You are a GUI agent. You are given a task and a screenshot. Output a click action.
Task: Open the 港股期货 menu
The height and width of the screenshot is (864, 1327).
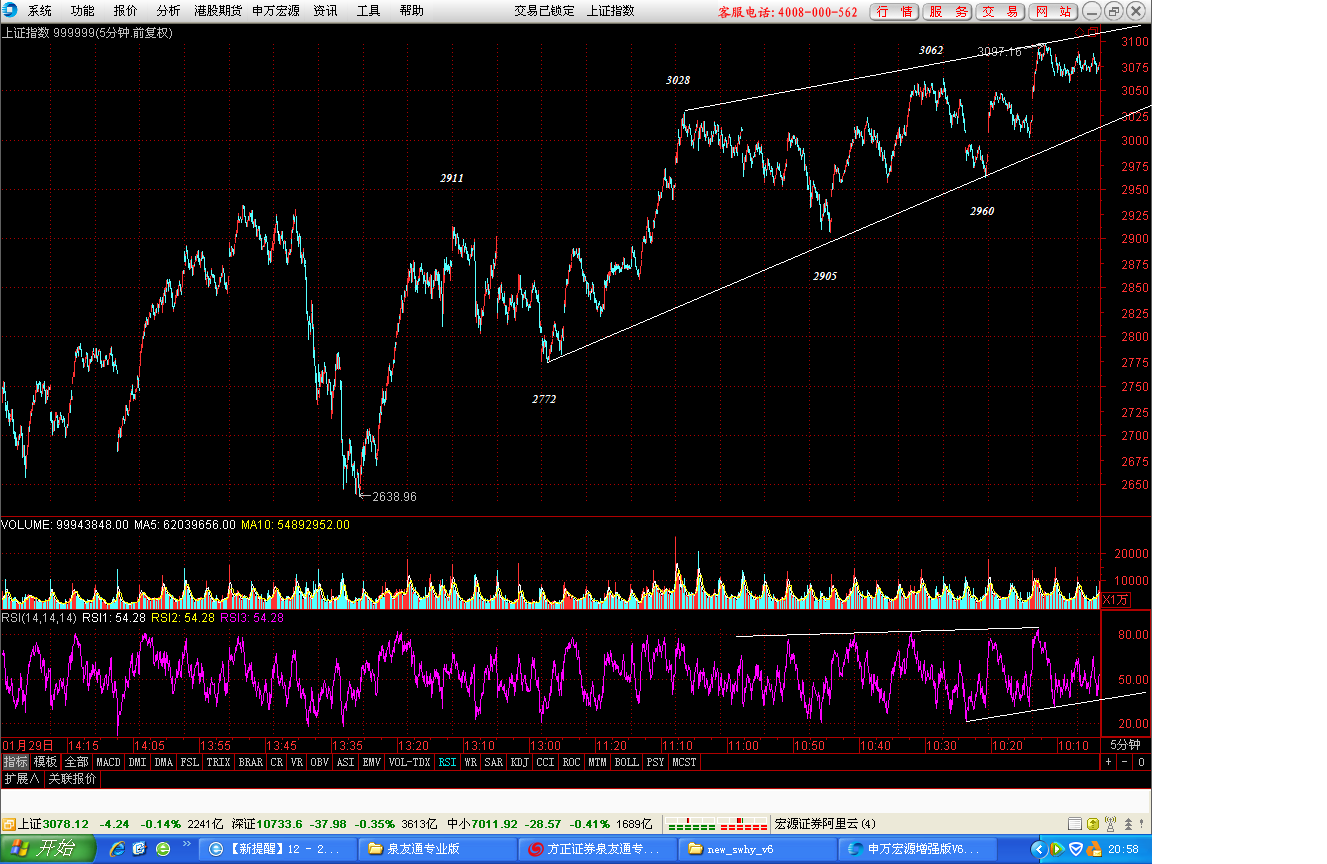point(218,11)
